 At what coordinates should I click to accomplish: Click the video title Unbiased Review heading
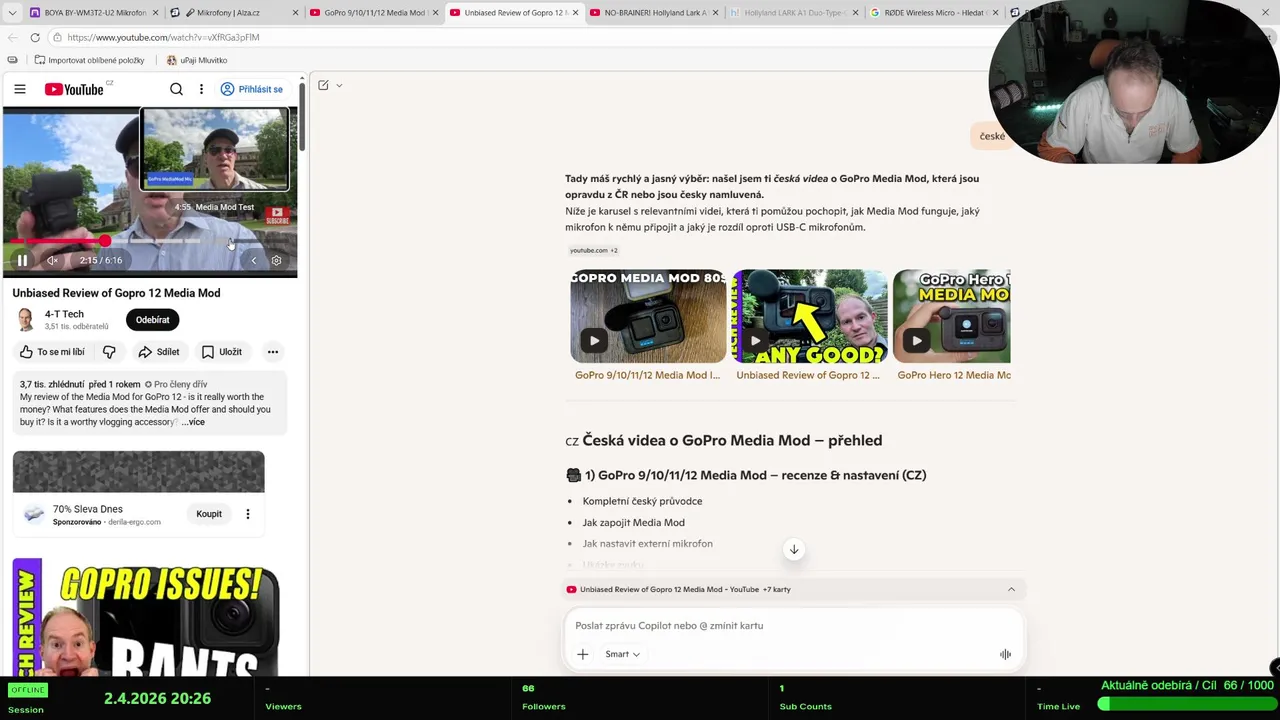[x=116, y=293]
